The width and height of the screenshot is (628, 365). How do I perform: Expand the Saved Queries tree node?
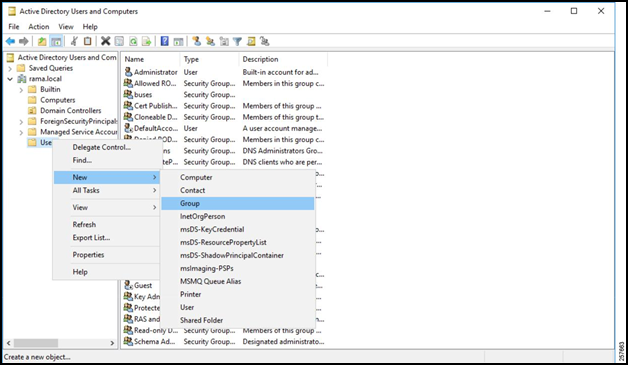[x=10, y=68]
